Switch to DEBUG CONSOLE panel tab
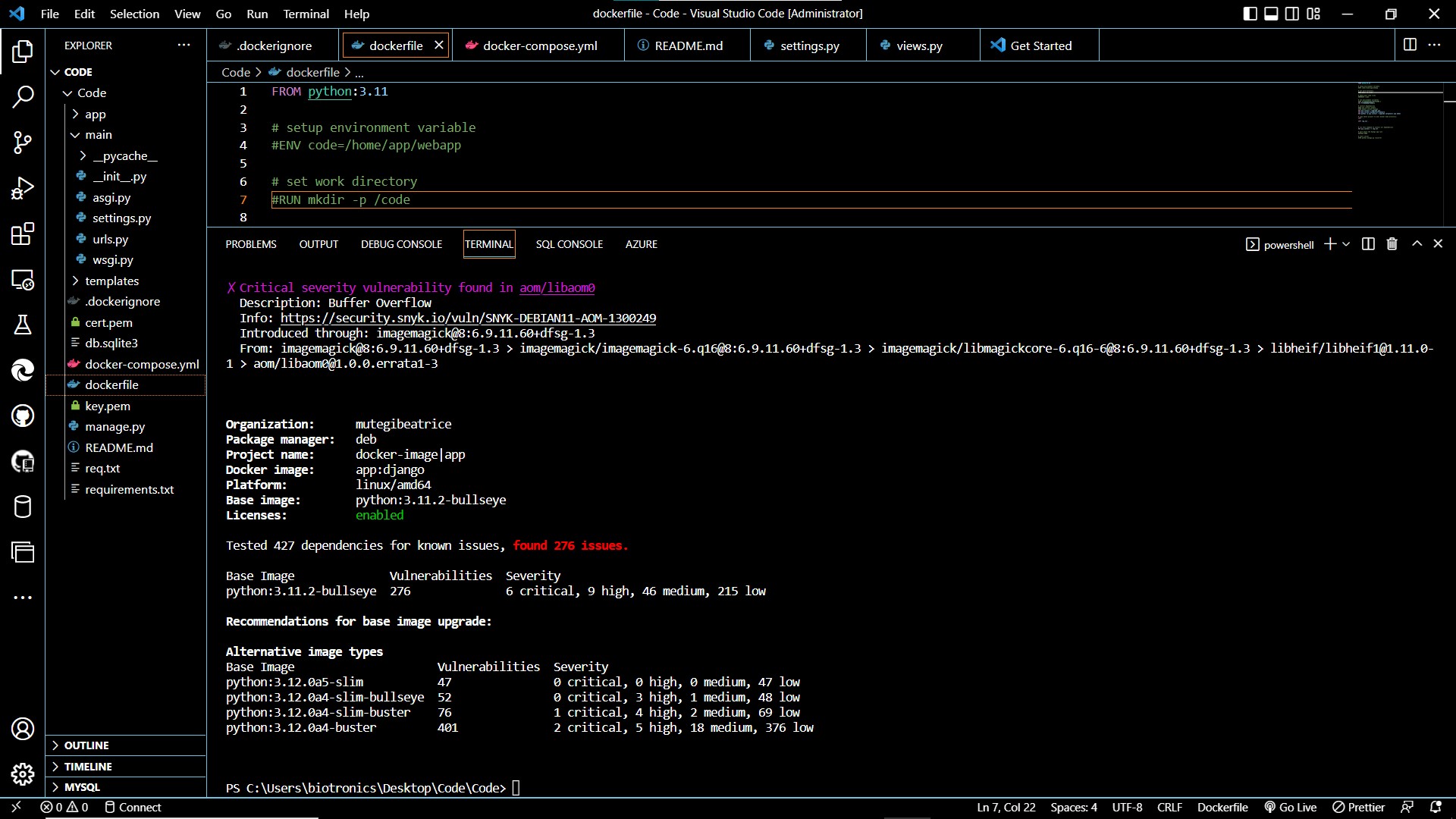 (401, 244)
